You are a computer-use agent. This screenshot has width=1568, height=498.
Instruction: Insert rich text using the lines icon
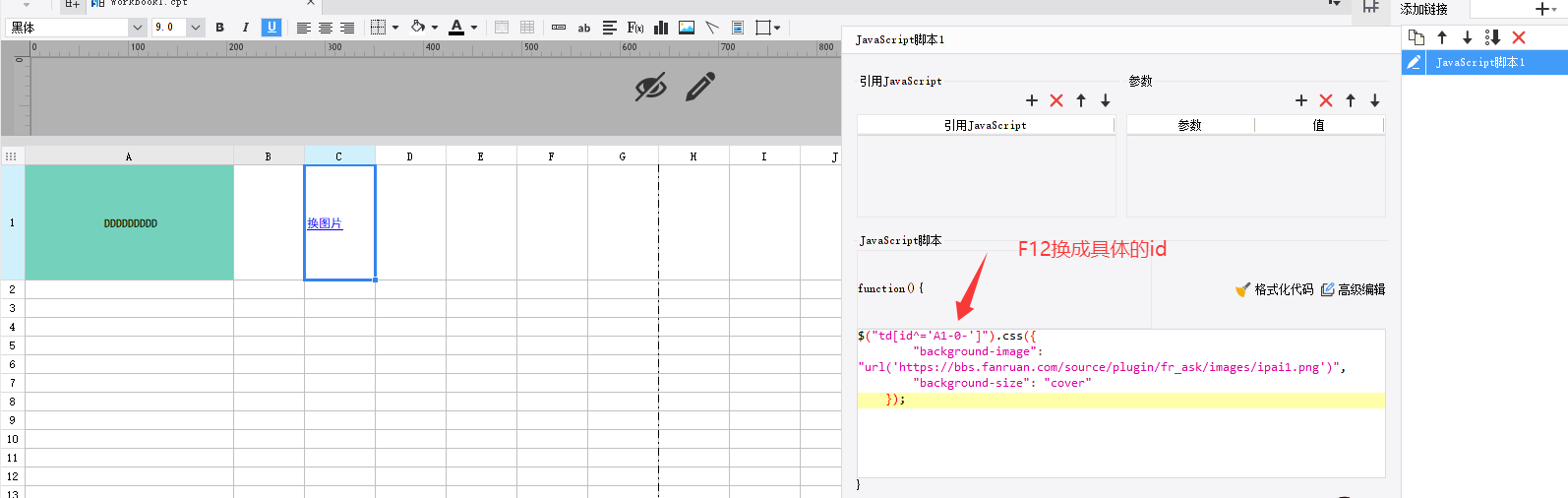[x=610, y=28]
